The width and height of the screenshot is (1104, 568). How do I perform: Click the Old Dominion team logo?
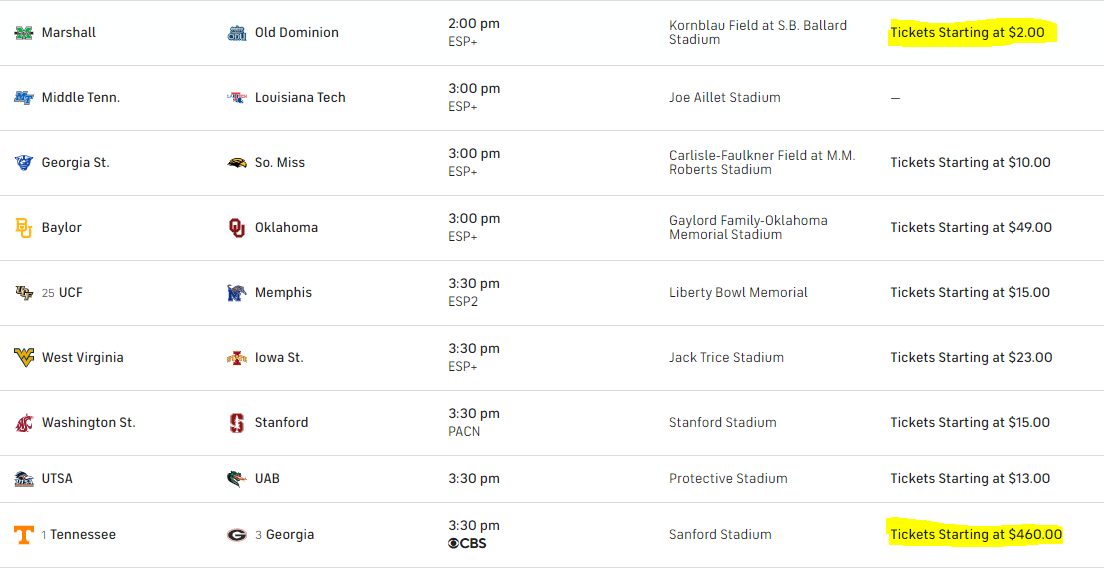coord(237,33)
